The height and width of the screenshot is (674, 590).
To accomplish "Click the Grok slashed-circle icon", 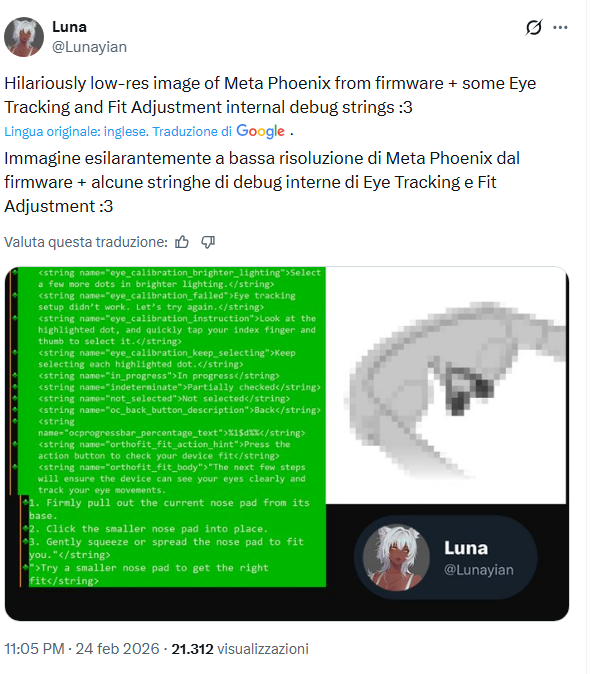I will click(534, 28).
